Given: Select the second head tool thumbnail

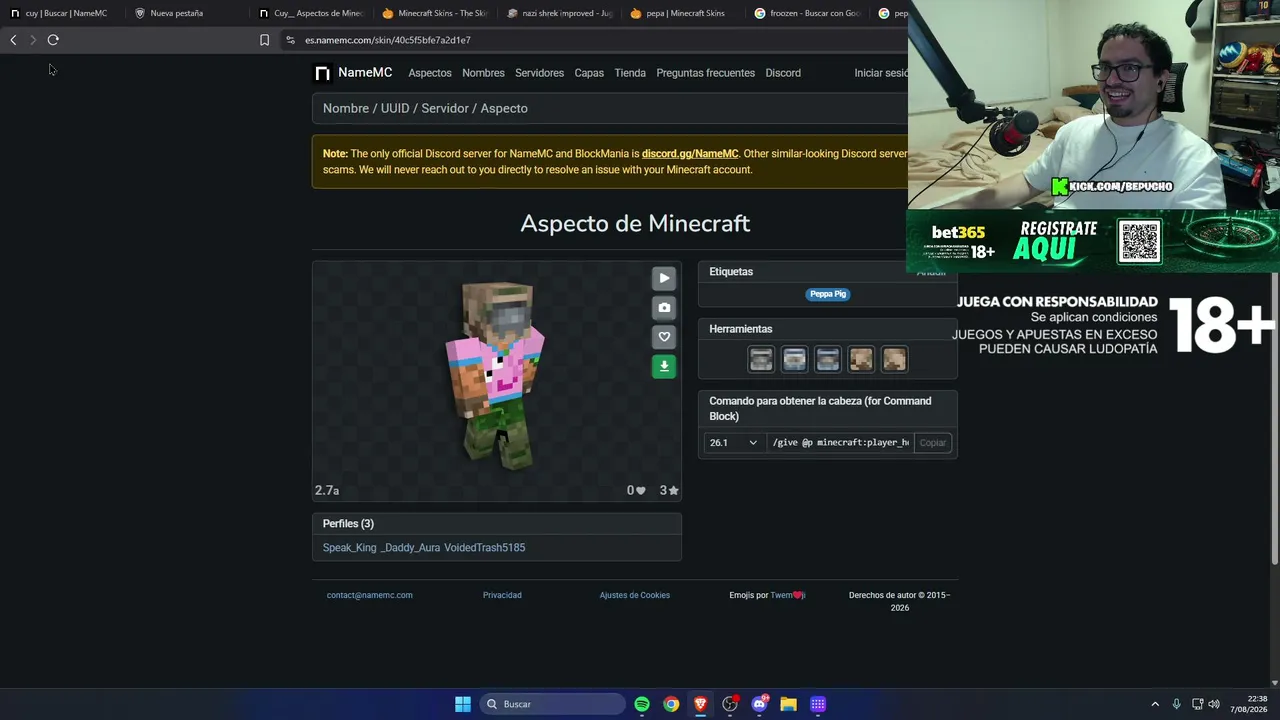Looking at the screenshot, I should point(794,359).
